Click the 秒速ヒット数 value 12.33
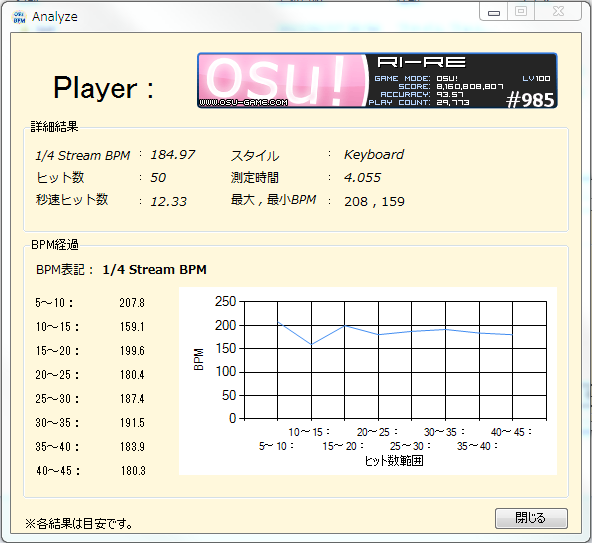 pyautogui.click(x=168, y=201)
